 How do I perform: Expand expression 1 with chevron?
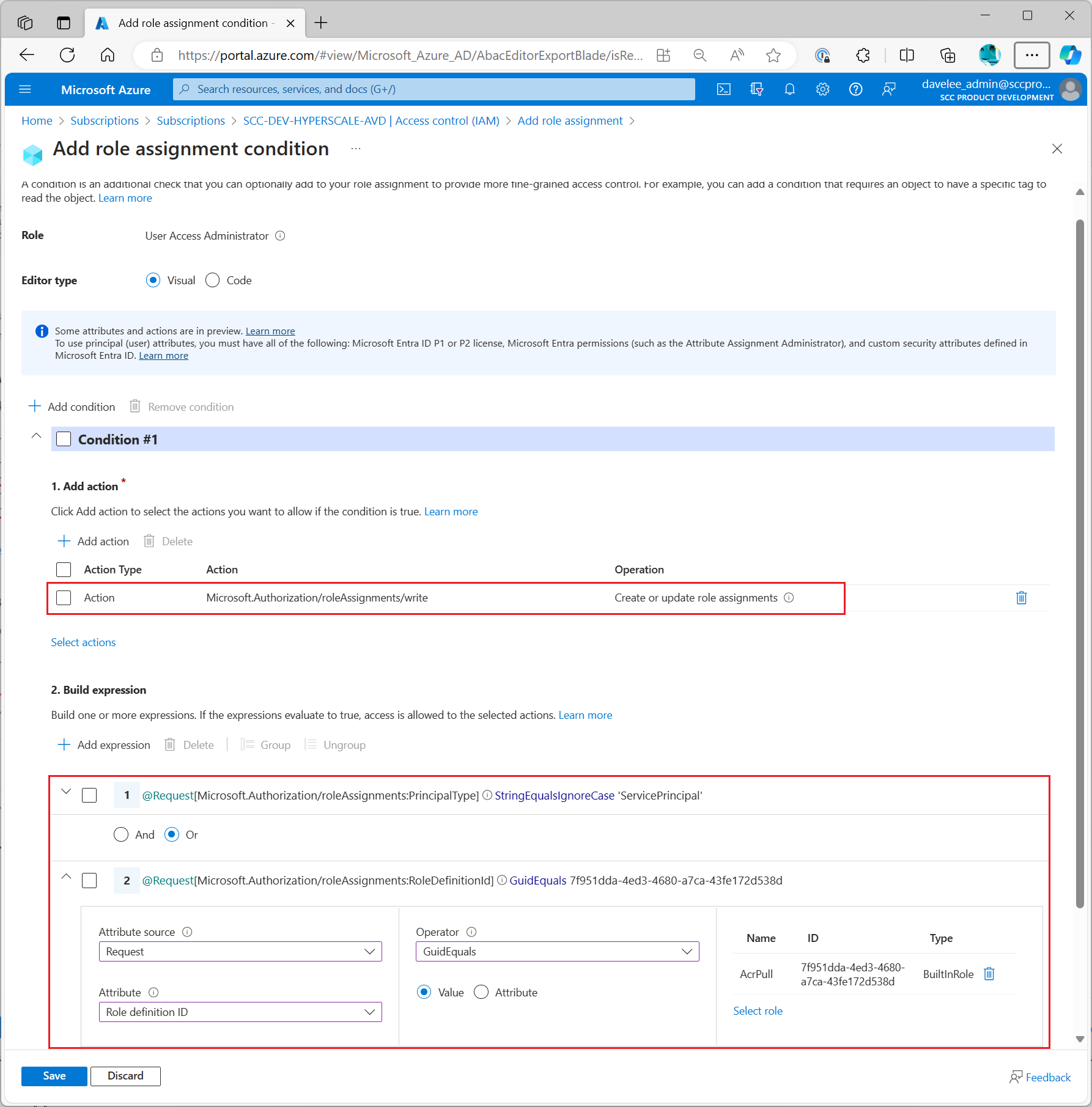point(66,792)
